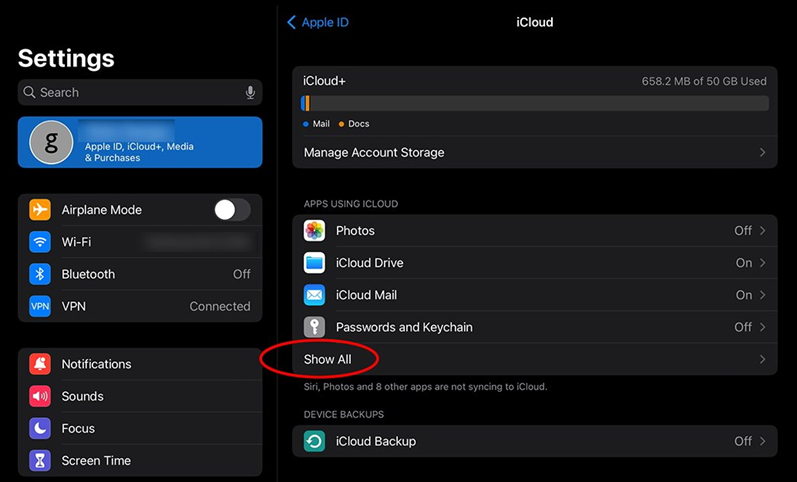Open the Apple ID, iCloud+ account row

140,142
